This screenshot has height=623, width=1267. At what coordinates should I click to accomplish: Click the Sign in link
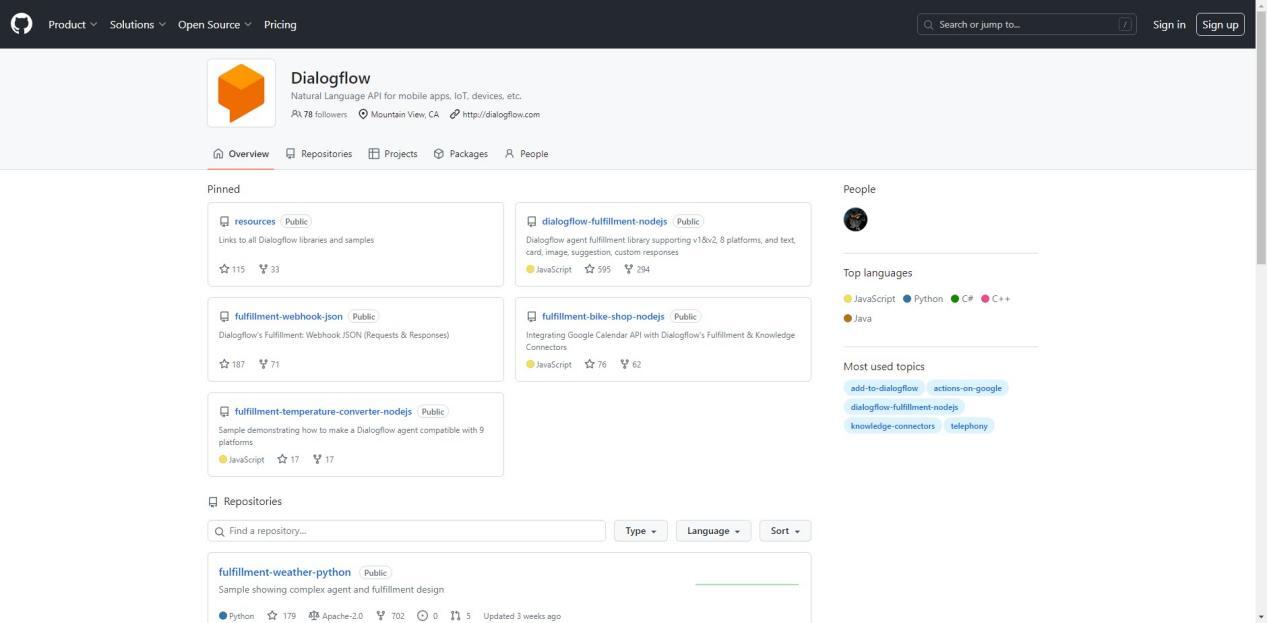coord(1169,24)
